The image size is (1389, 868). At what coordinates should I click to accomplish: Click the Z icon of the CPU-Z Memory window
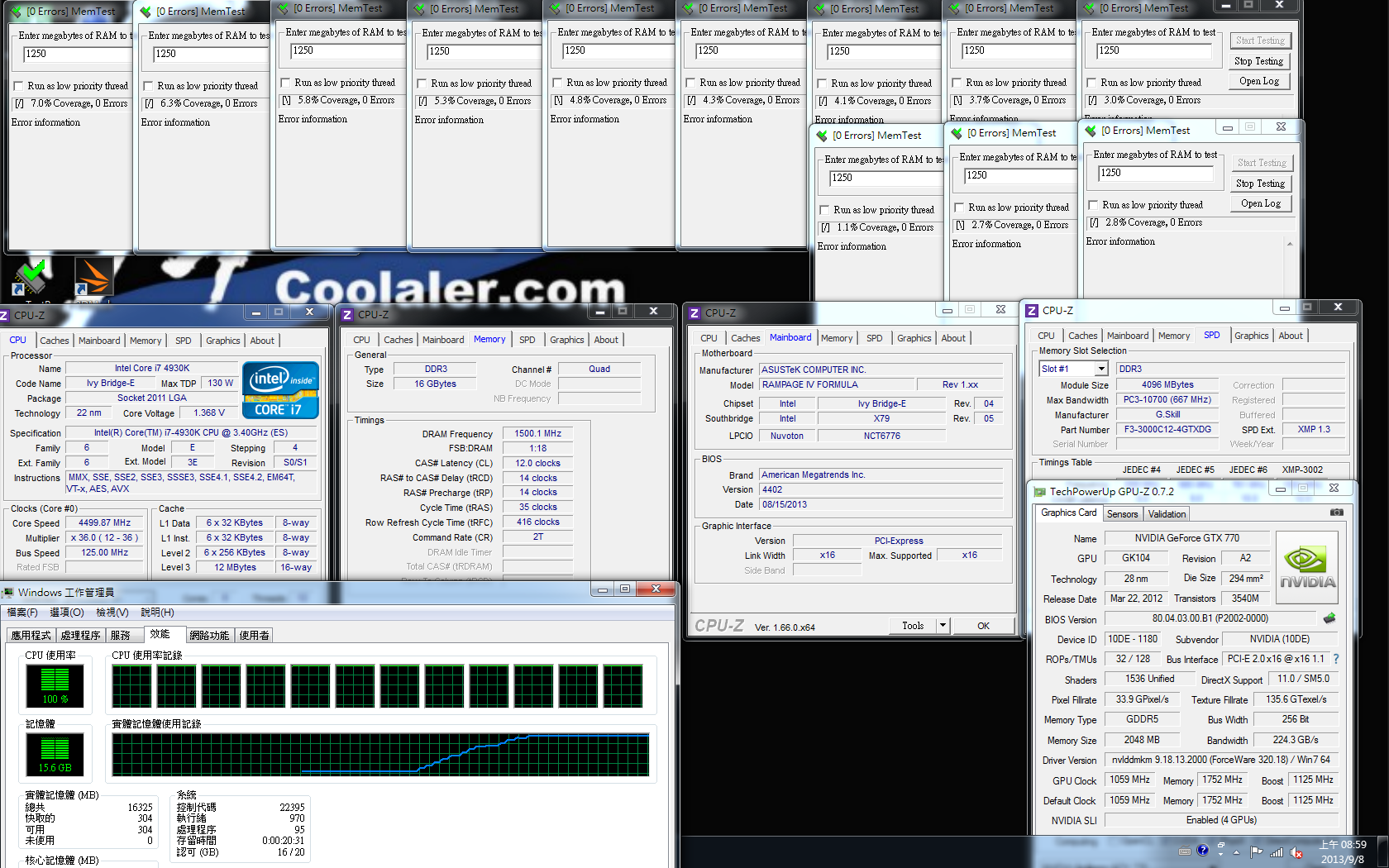[x=347, y=315]
